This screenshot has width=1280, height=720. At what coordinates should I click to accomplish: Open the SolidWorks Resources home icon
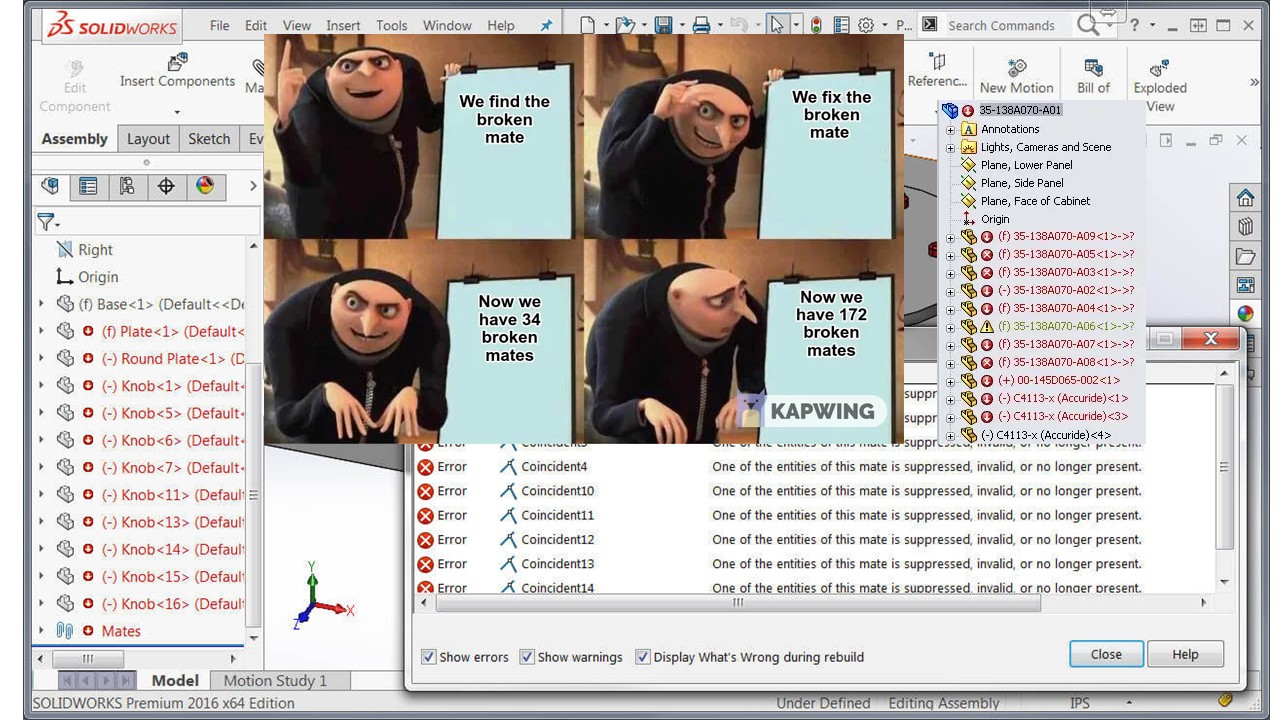(1245, 197)
